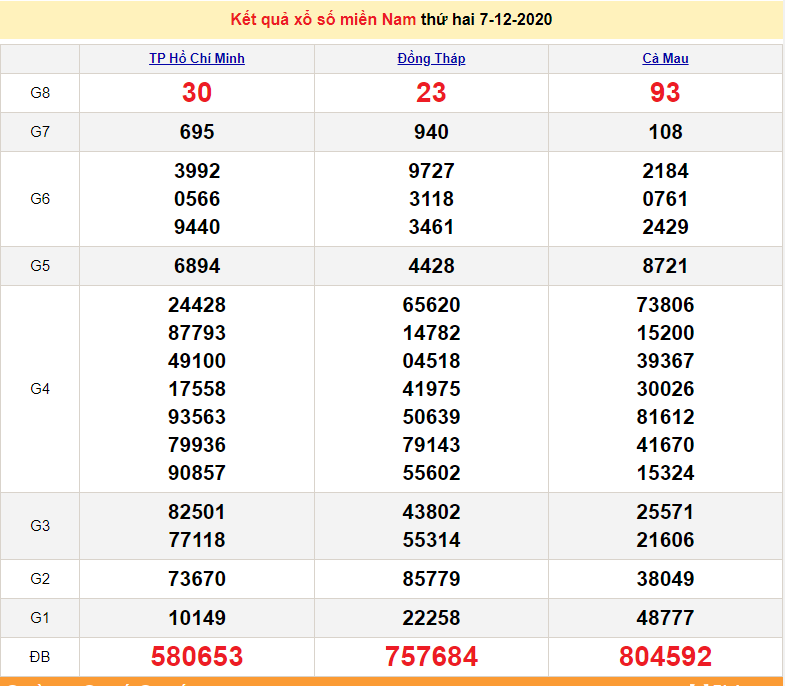This screenshot has height=686, width=785.
Task: Open the Đồng Tháp province link
Action: click(431, 58)
